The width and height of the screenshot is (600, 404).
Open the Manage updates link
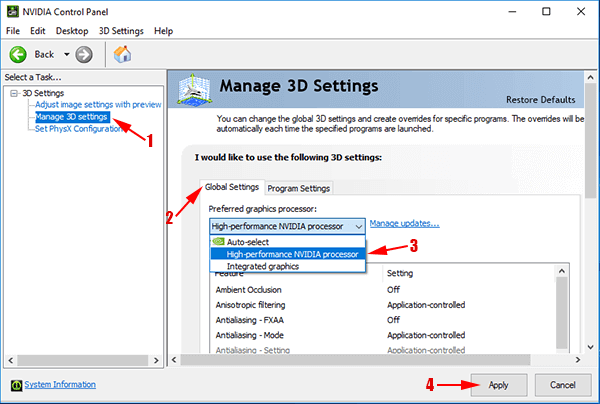point(404,223)
